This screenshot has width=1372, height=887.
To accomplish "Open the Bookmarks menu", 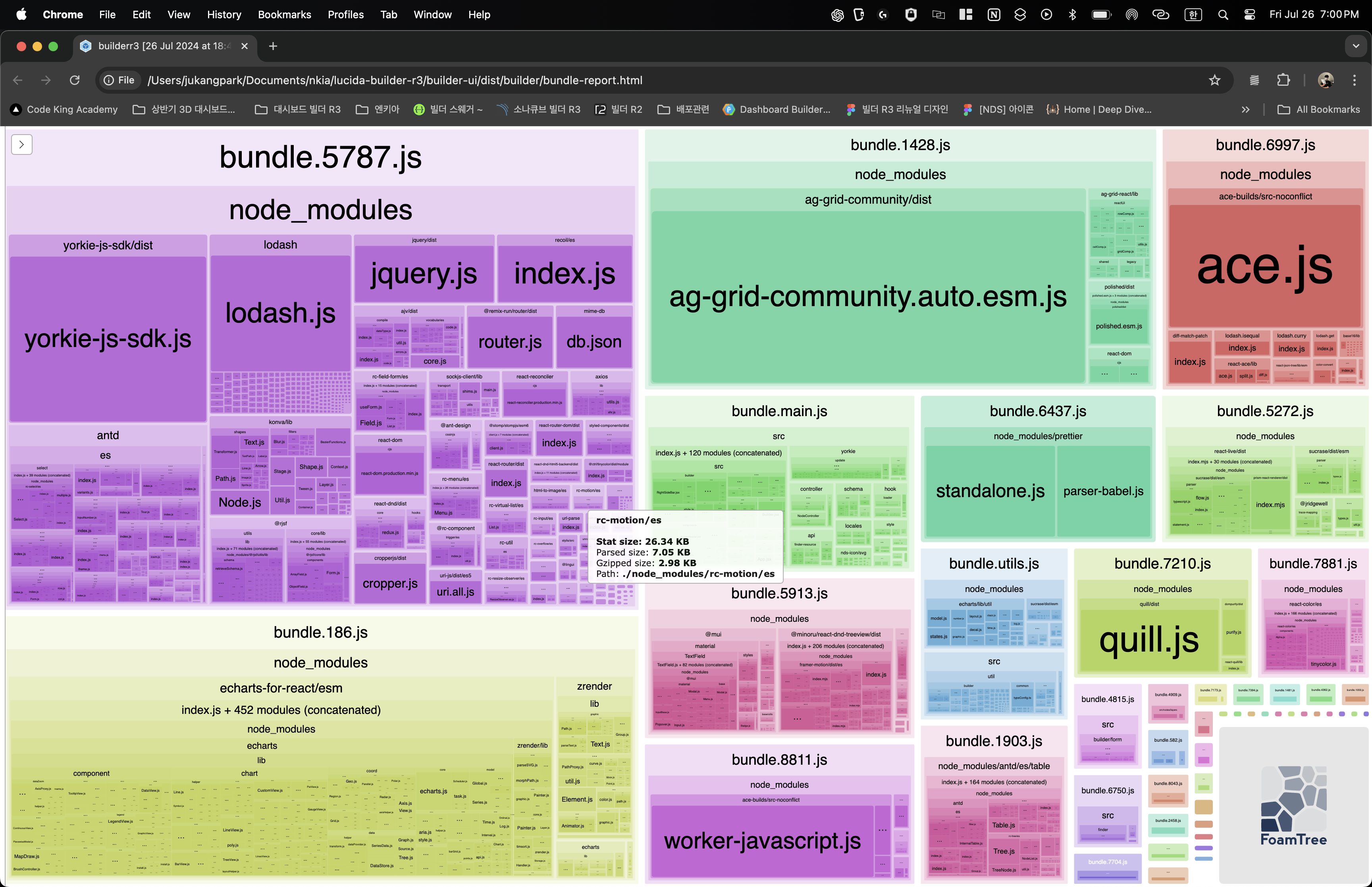I will 284,14.
